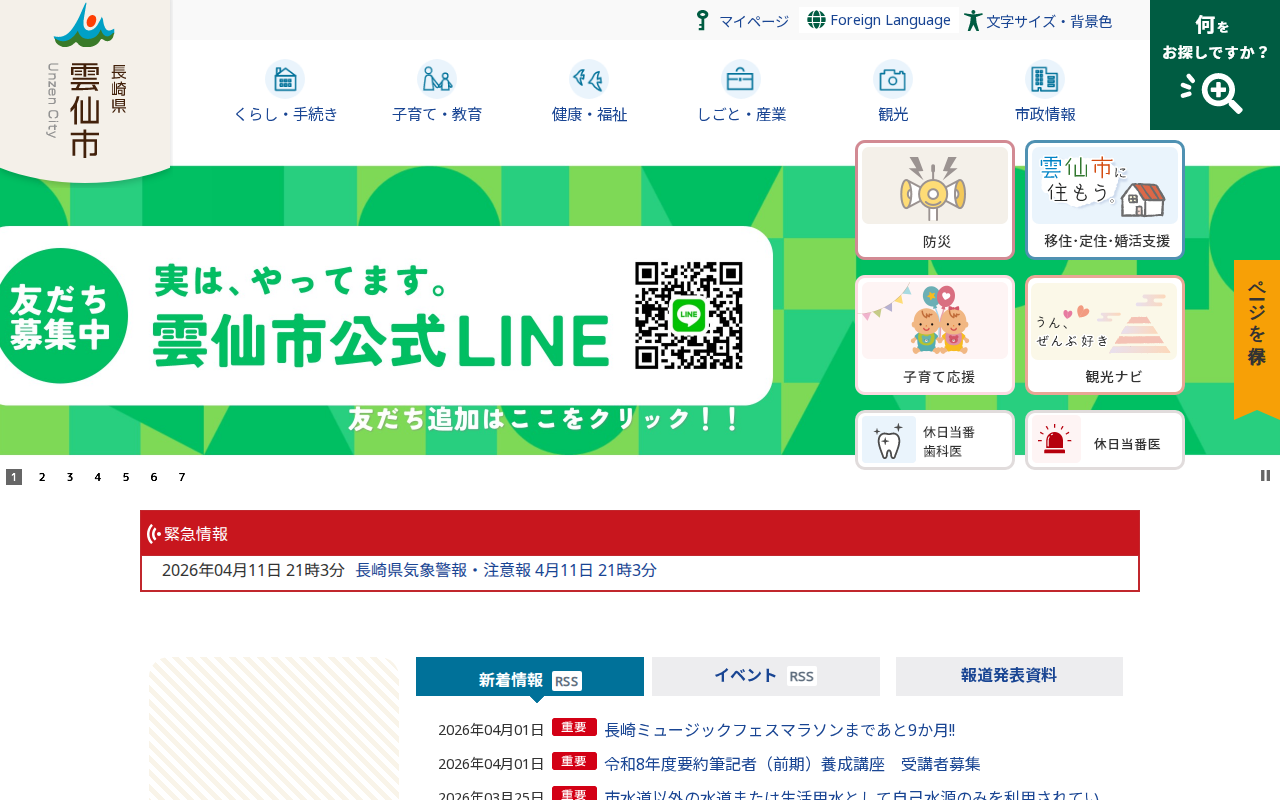
Task: Open the 移住・定住・婚活支援 tile
Action: (1105, 200)
